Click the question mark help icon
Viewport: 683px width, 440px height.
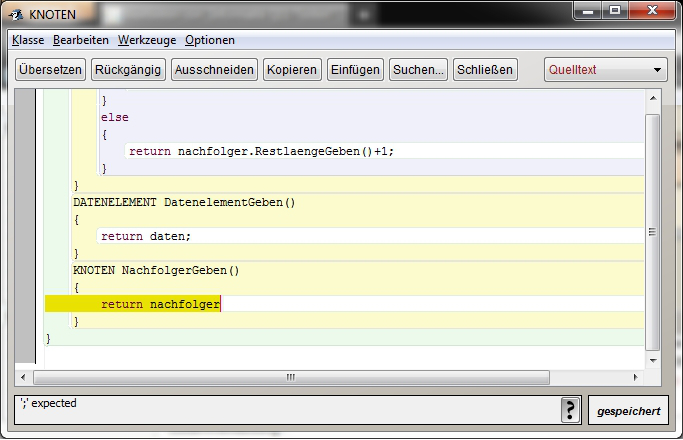click(571, 411)
